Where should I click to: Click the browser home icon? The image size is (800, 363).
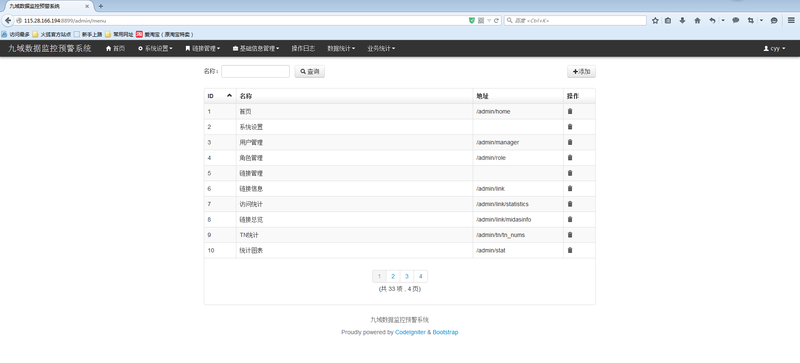(697, 20)
